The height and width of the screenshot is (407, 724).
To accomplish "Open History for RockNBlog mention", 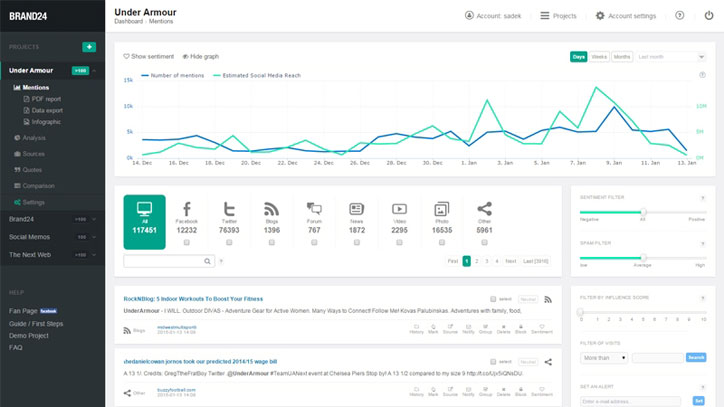I will (x=416, y=329).
